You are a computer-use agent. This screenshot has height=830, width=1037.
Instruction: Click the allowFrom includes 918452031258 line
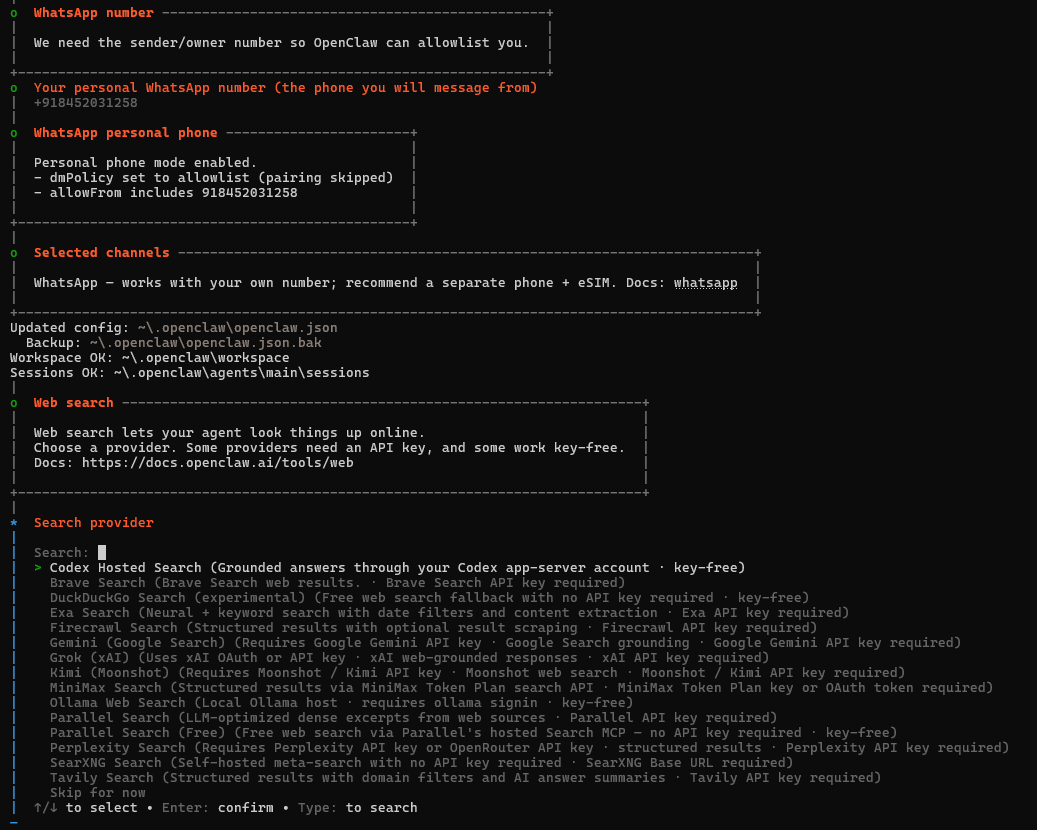(x=166, y=193)
